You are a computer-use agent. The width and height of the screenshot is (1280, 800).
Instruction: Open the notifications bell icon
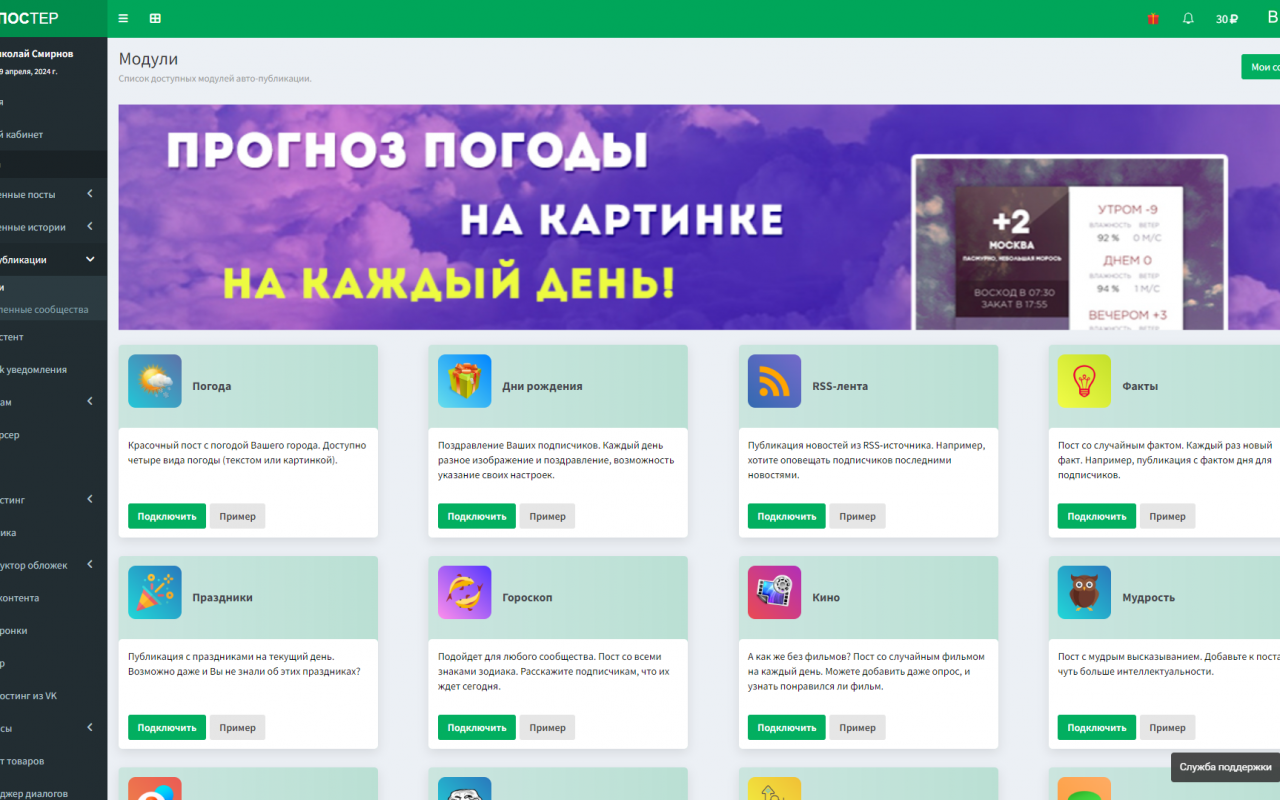(x=1188, y=18)
